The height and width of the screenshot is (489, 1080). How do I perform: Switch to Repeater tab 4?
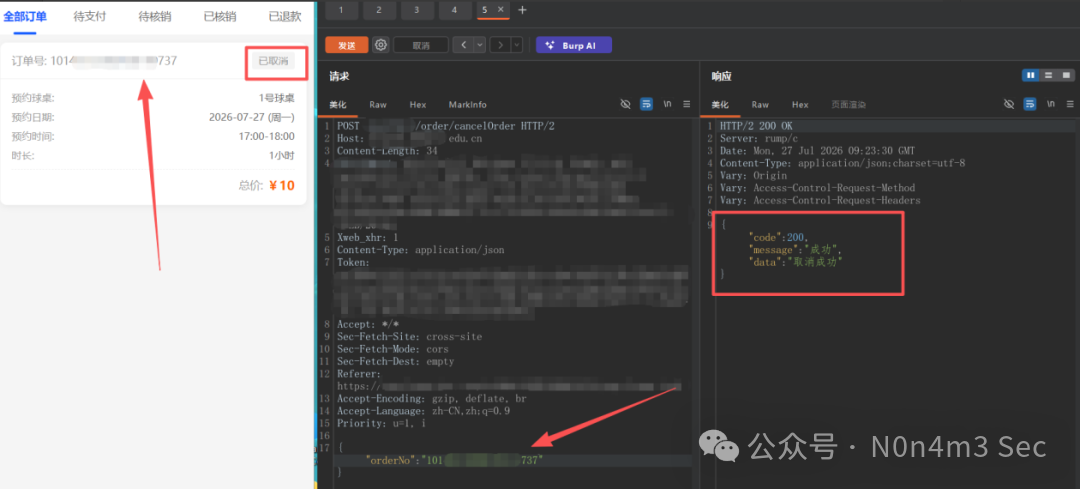coord(454,10)
